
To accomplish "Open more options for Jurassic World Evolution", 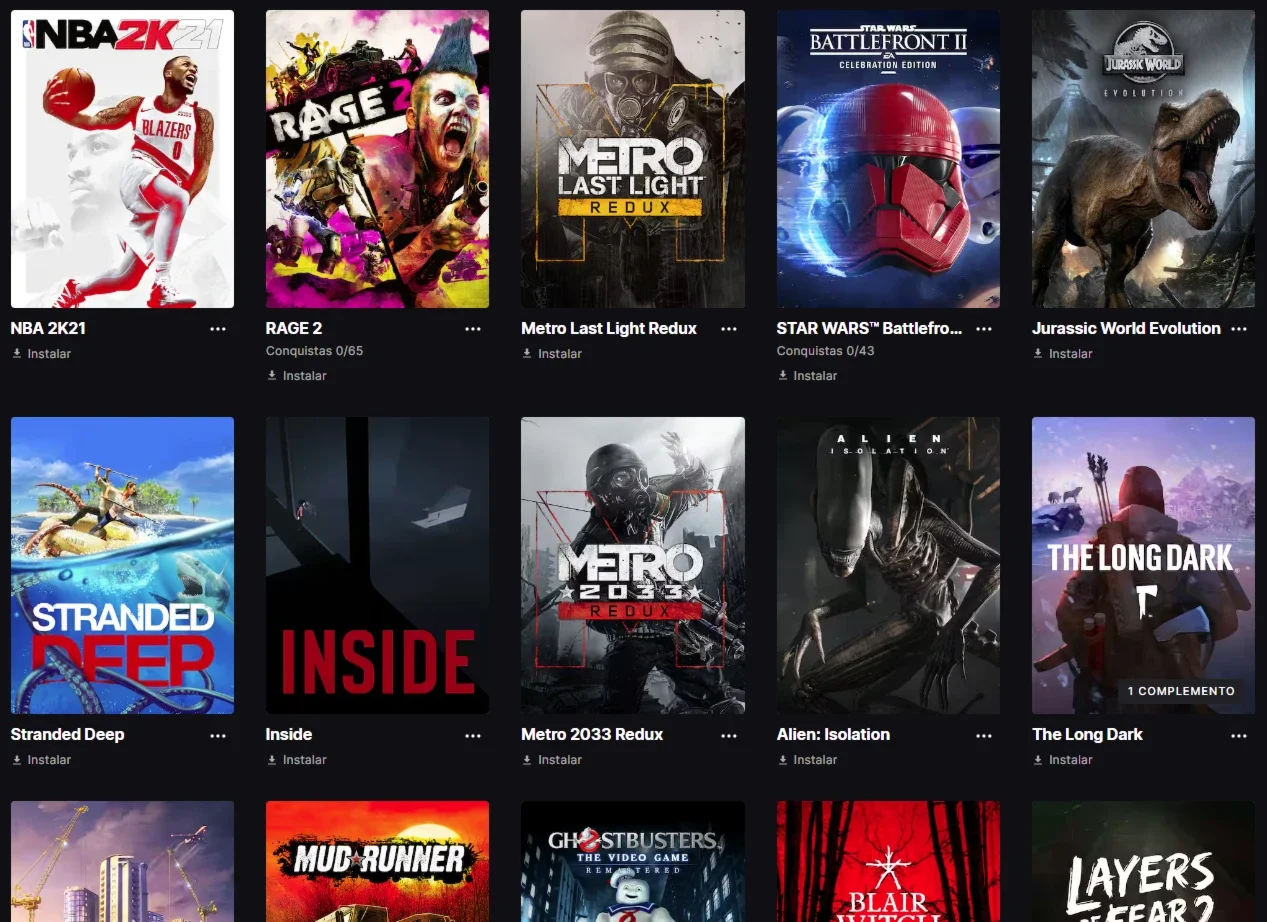I will click(x=1239, y=329).
